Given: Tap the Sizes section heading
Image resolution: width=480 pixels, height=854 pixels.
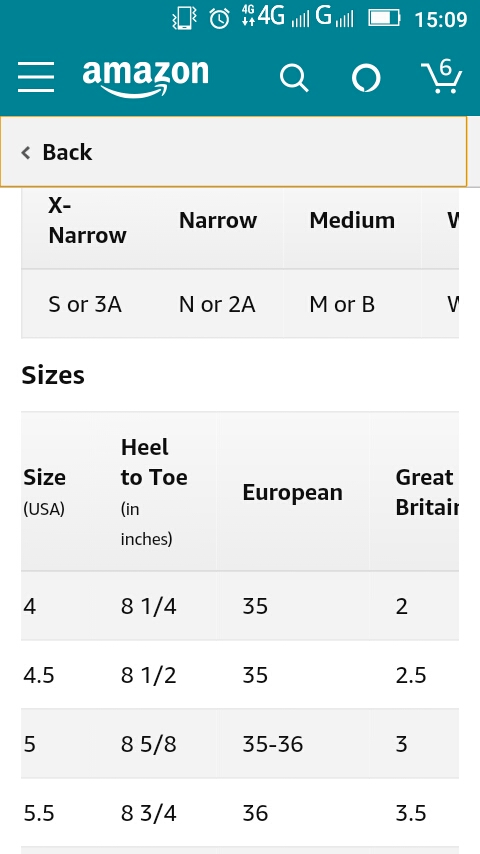Looking at the screenshot, I should click(x=53, y=375).
